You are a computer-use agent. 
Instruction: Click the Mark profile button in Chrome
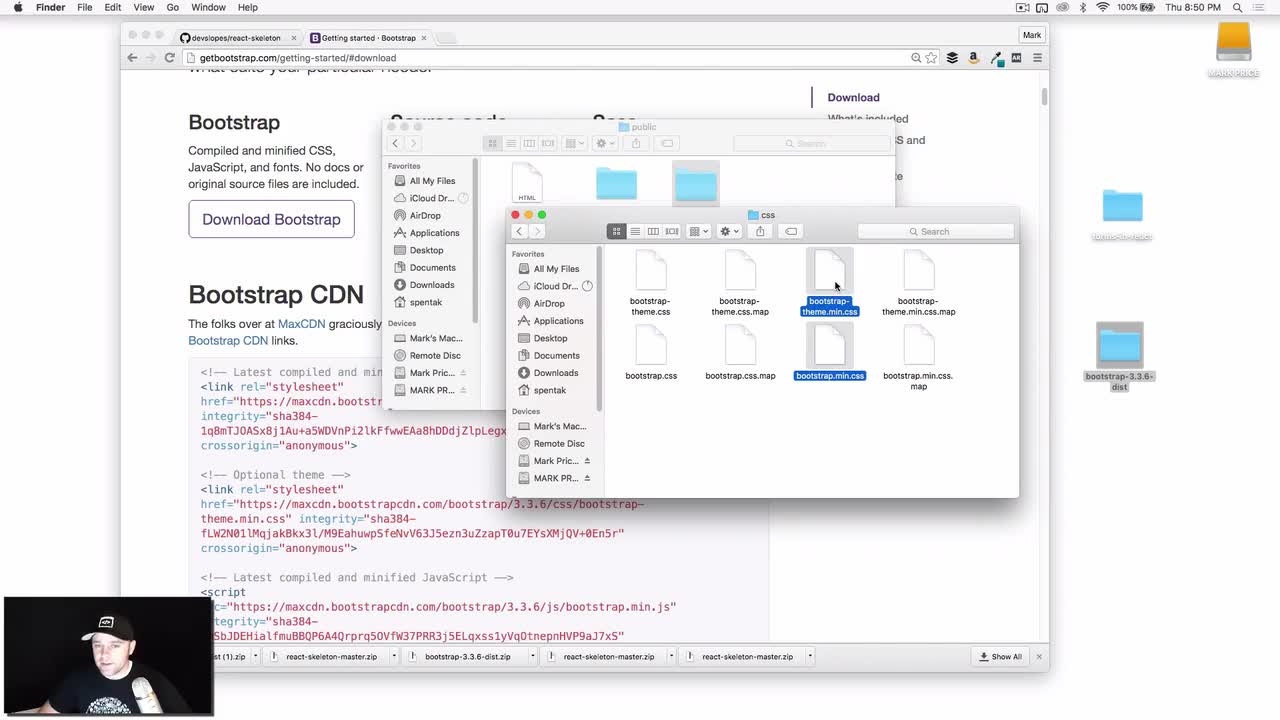tap(1032, 35)
